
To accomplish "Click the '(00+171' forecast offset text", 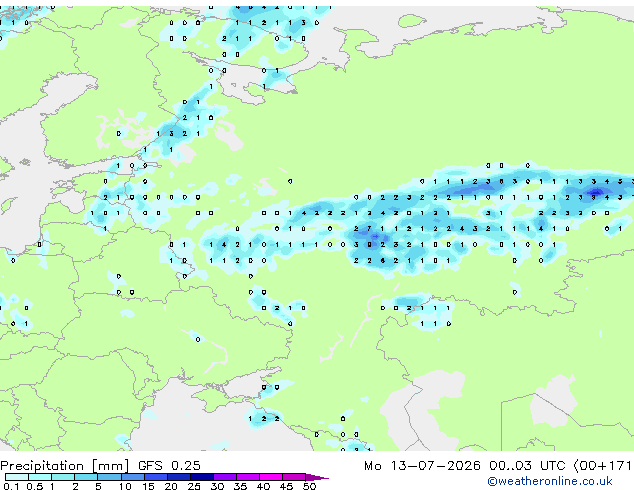I will [x=603, y=466].
